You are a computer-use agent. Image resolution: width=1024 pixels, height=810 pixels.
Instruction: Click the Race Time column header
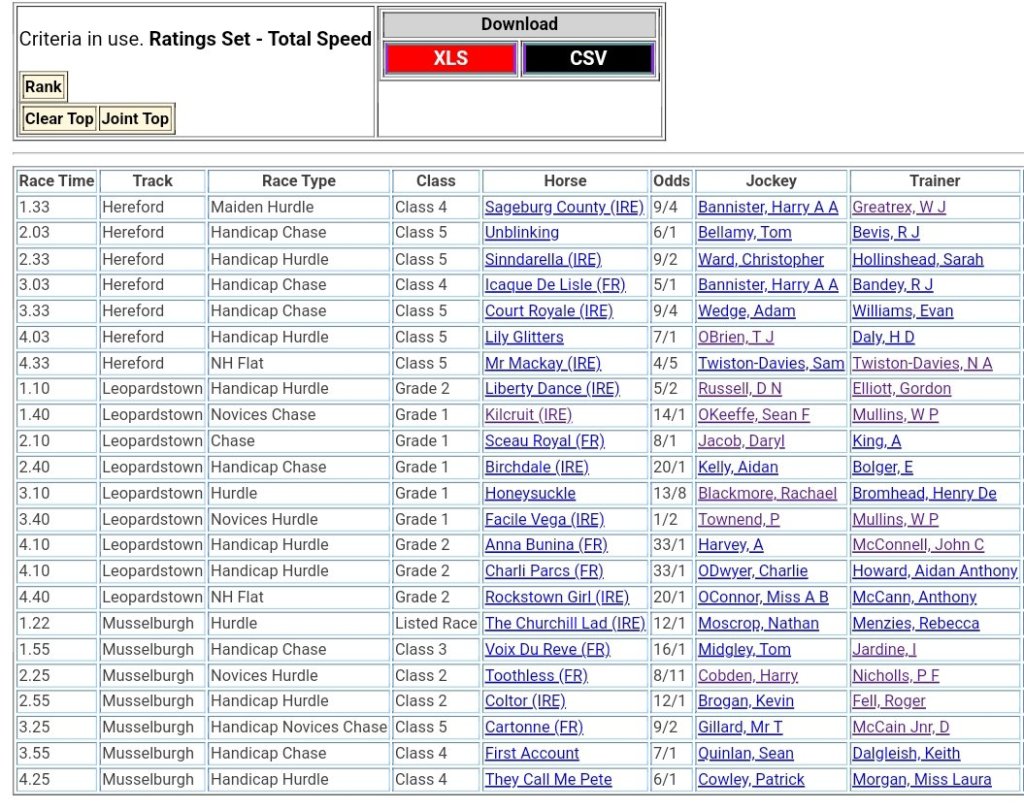point(56,181)
